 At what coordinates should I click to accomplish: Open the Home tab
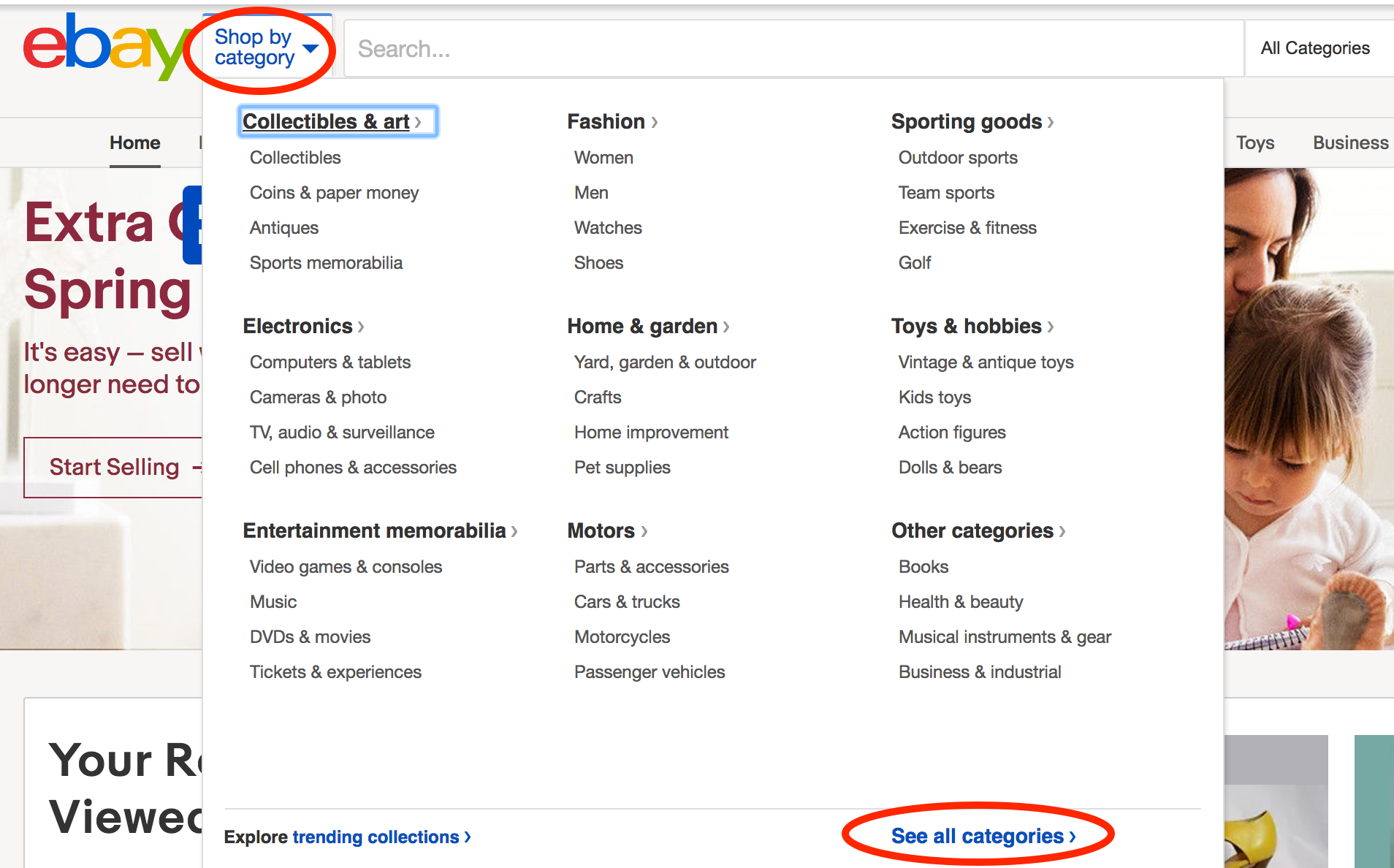click(x=135, y=142)
